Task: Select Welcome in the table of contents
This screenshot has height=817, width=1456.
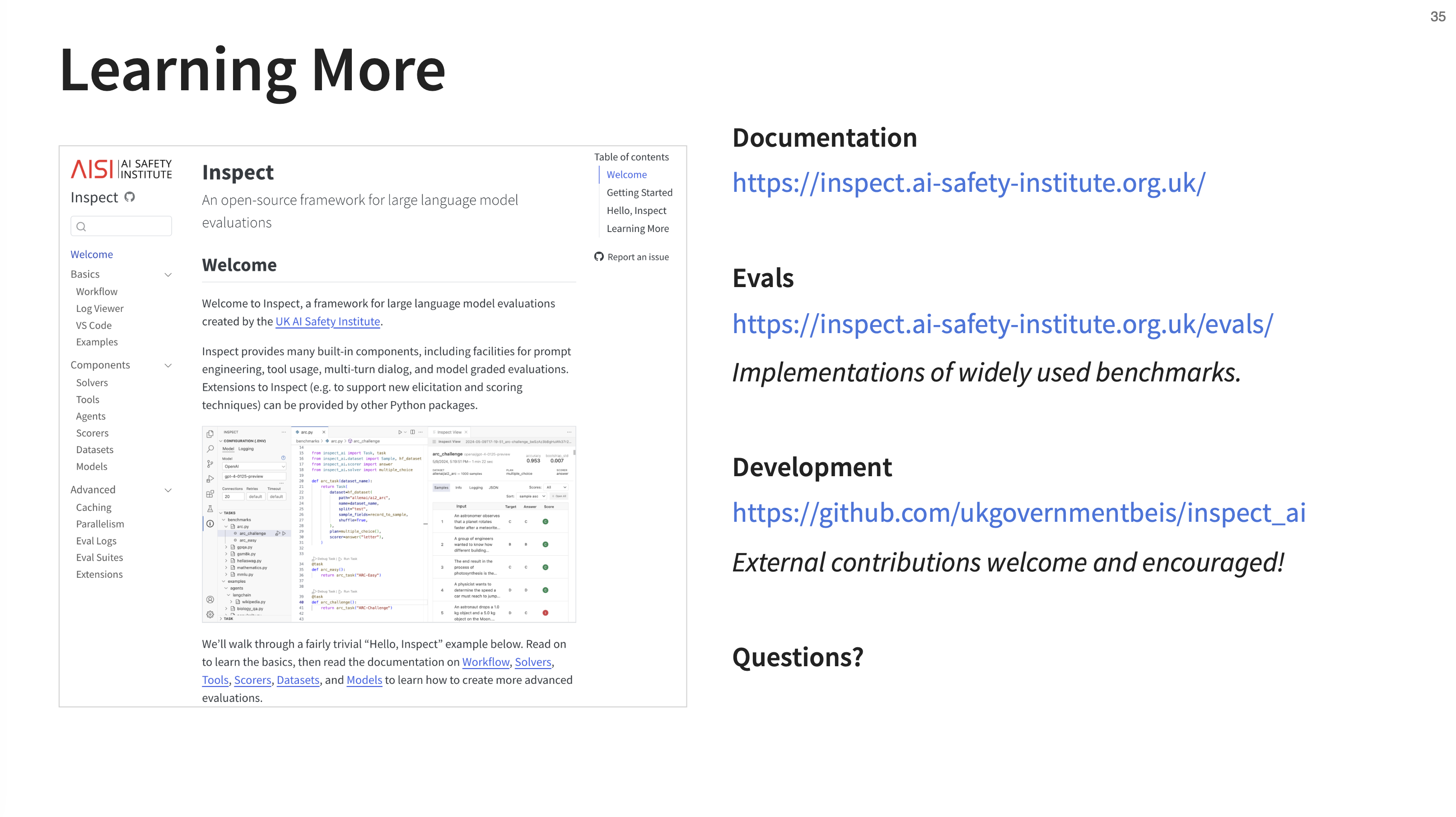Action: click(626, 175)
